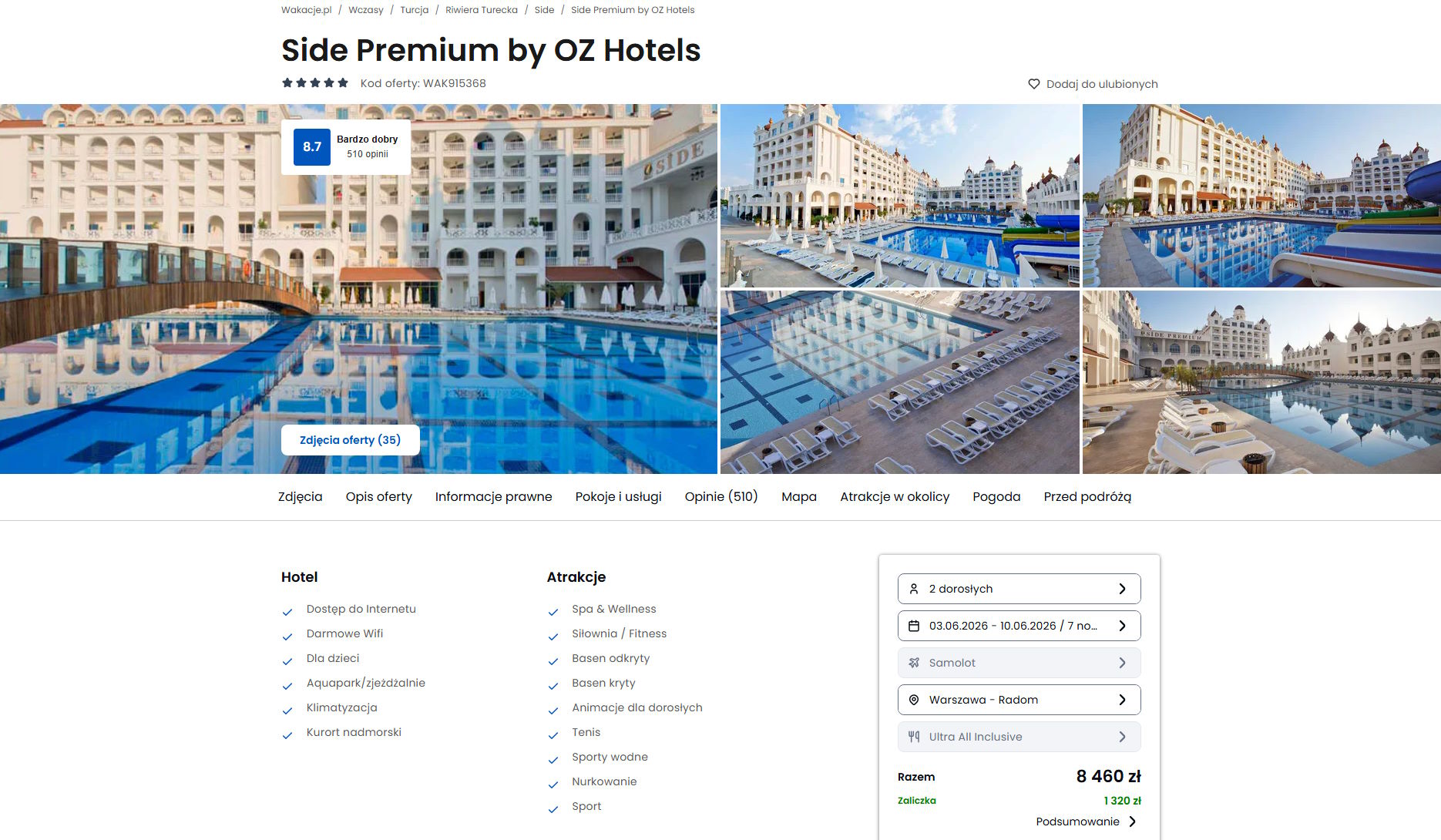Click the checkmark next to Basen kryty

tap(553, 686)
